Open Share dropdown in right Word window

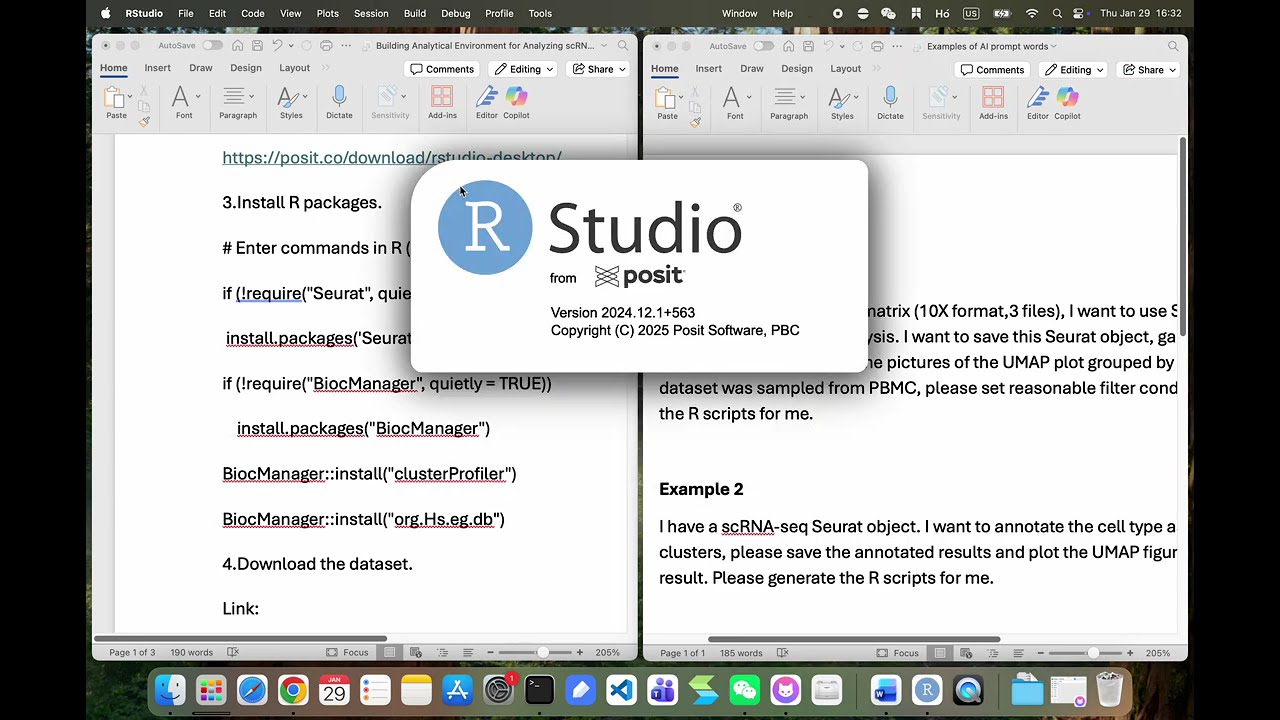[1150, 70]
